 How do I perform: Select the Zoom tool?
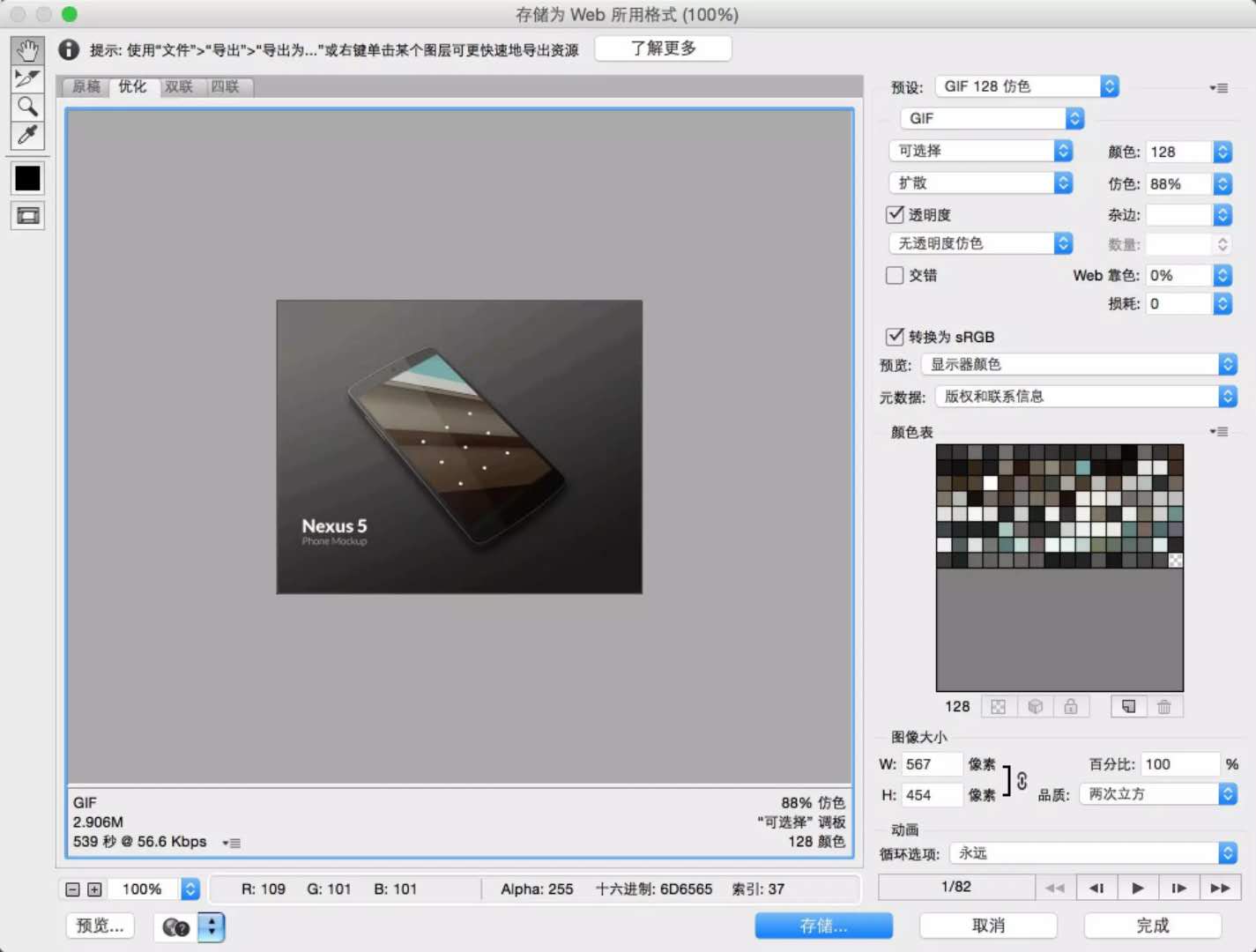[x=27, y=107]
